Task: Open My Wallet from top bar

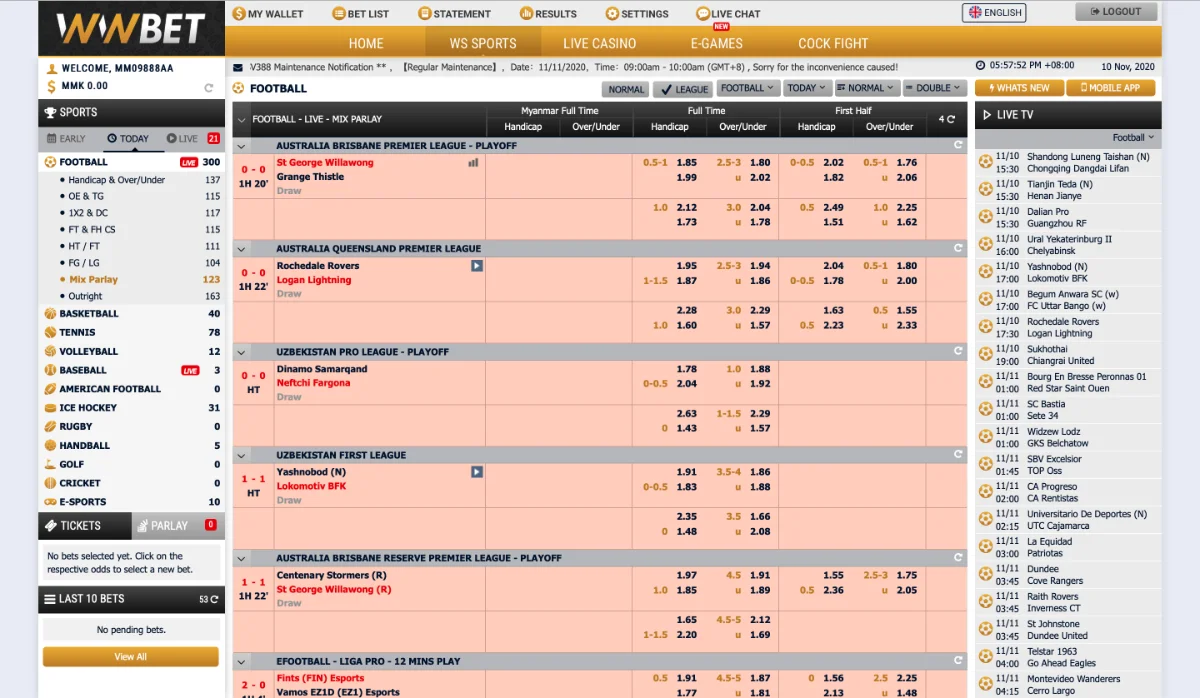Action: tap(268, 14)
